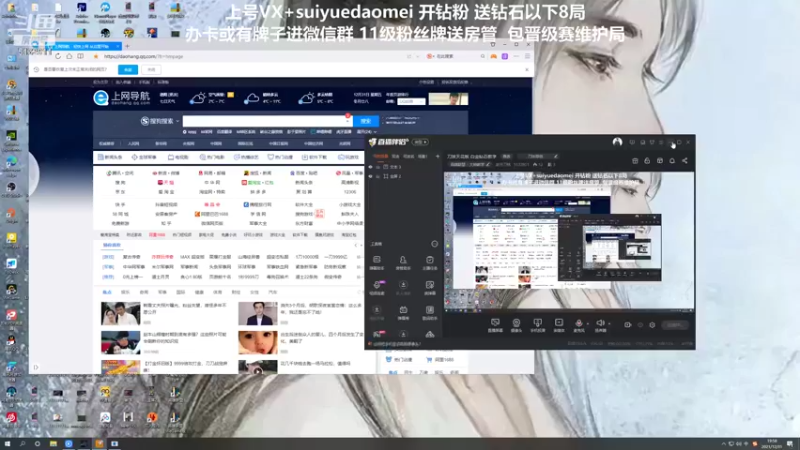Screen dimensions: 800x450
Task: Open image edit tool in second toolbox row
Action: (430, 287)
